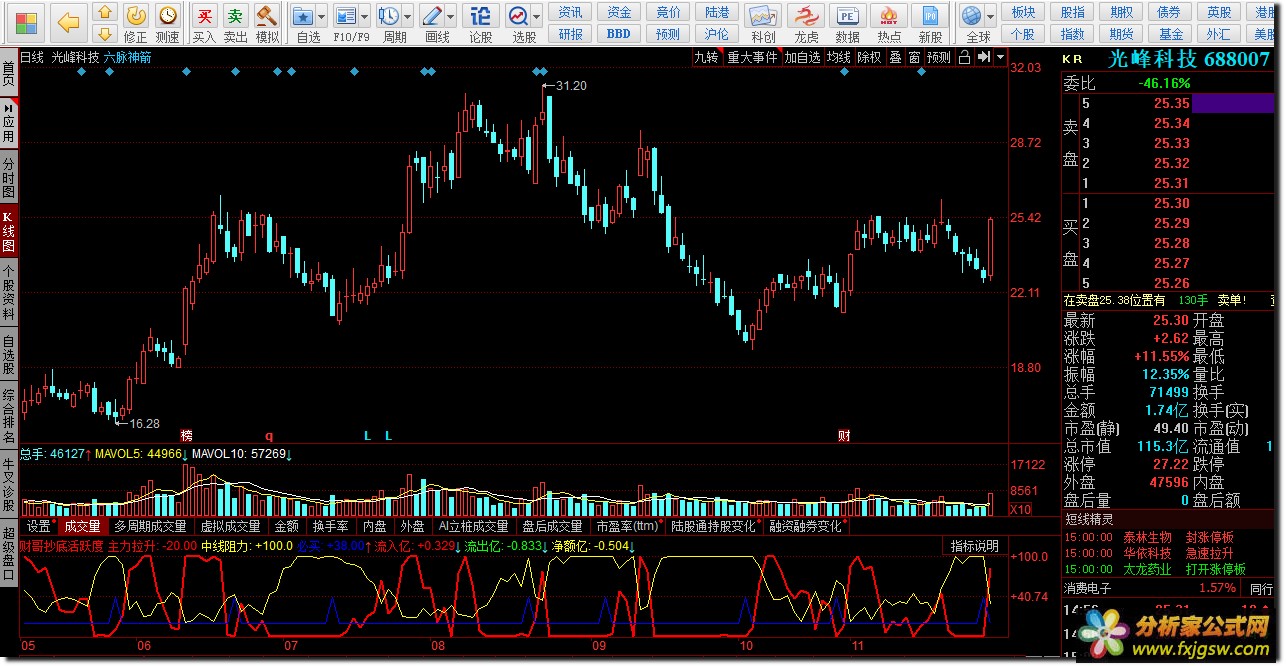Toggle the chart lock icon
The image size is (1286, 666).
[x=965, y=57]
